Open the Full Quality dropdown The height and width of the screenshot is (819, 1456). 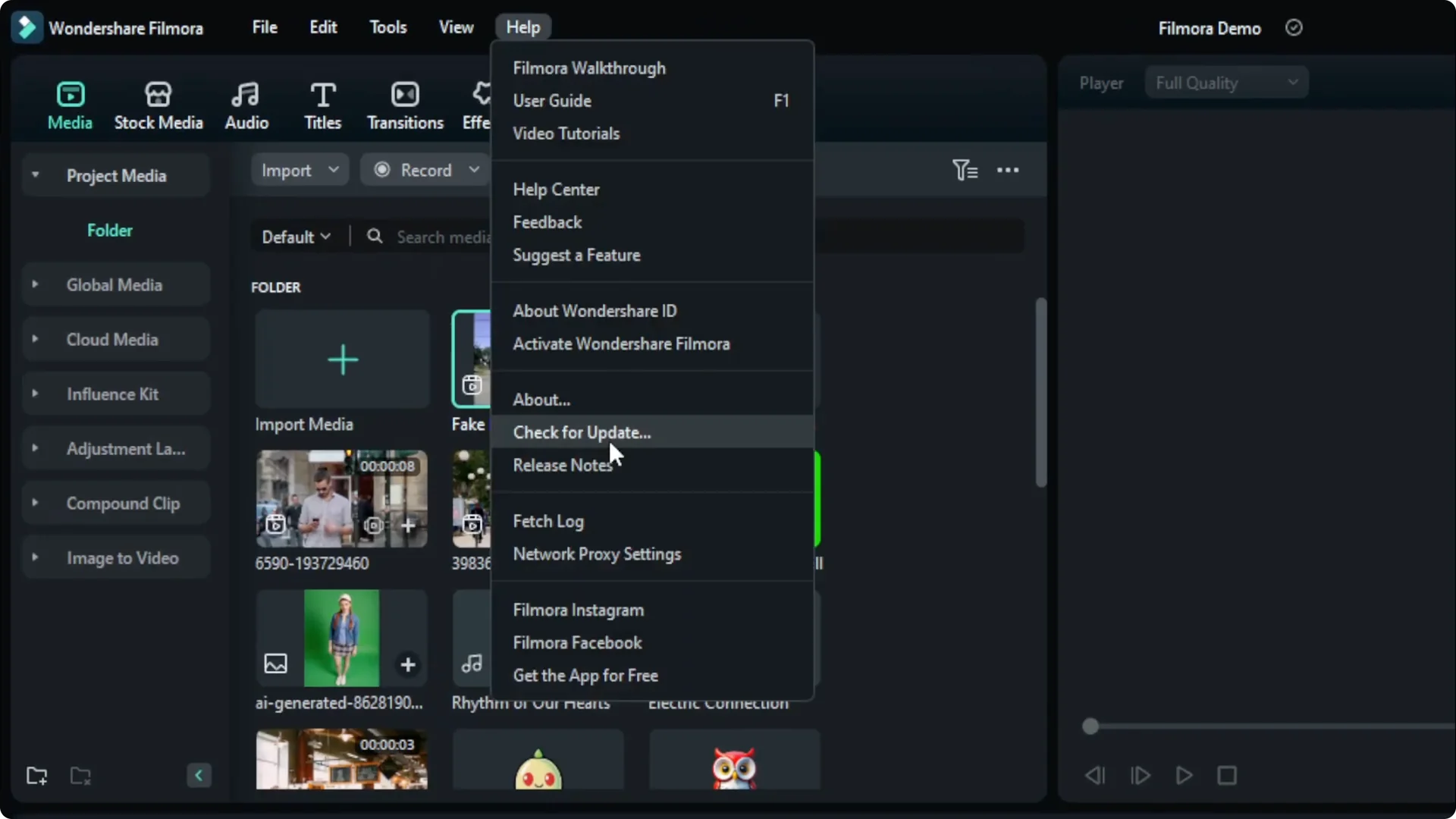point(1225,82)
